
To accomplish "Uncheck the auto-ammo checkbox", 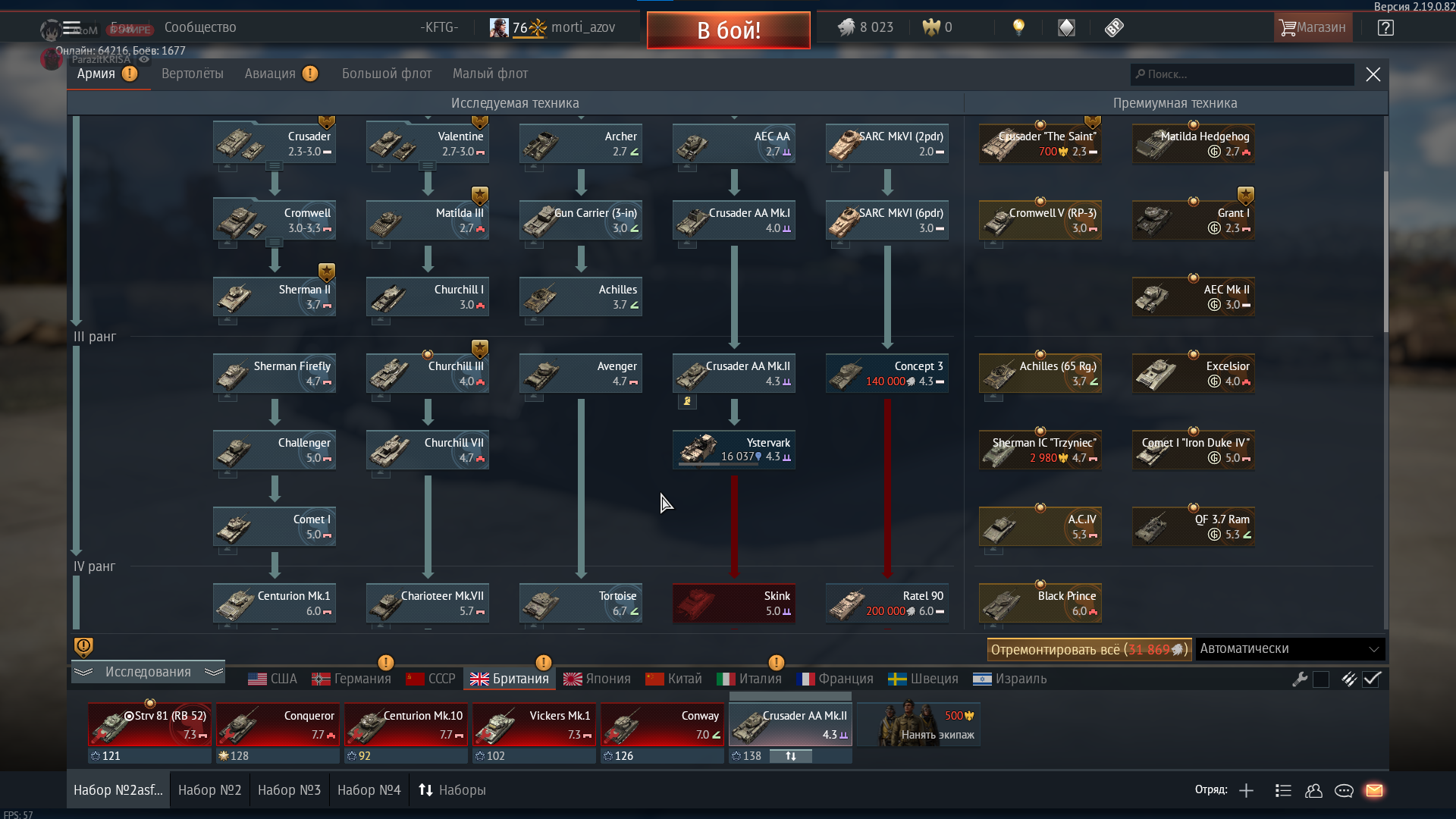I will coord(1371,679).
